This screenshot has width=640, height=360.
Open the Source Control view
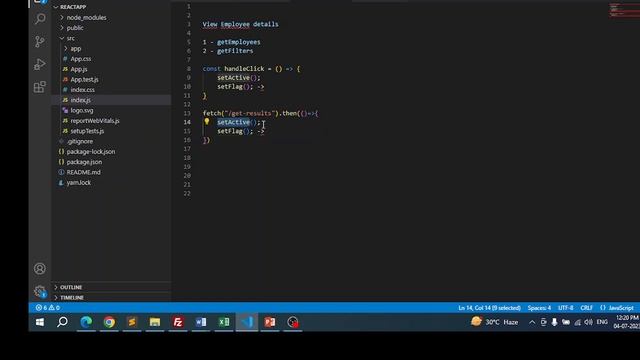click(40, 41)
